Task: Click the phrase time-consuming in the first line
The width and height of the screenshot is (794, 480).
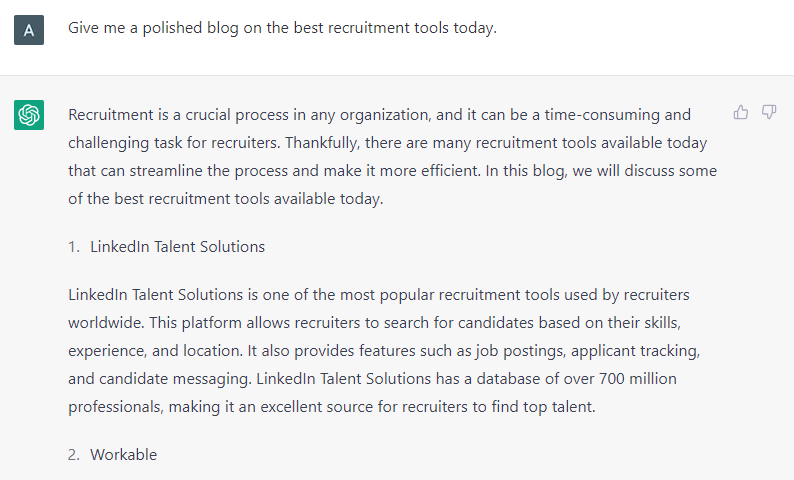Action: coord(602,115)
